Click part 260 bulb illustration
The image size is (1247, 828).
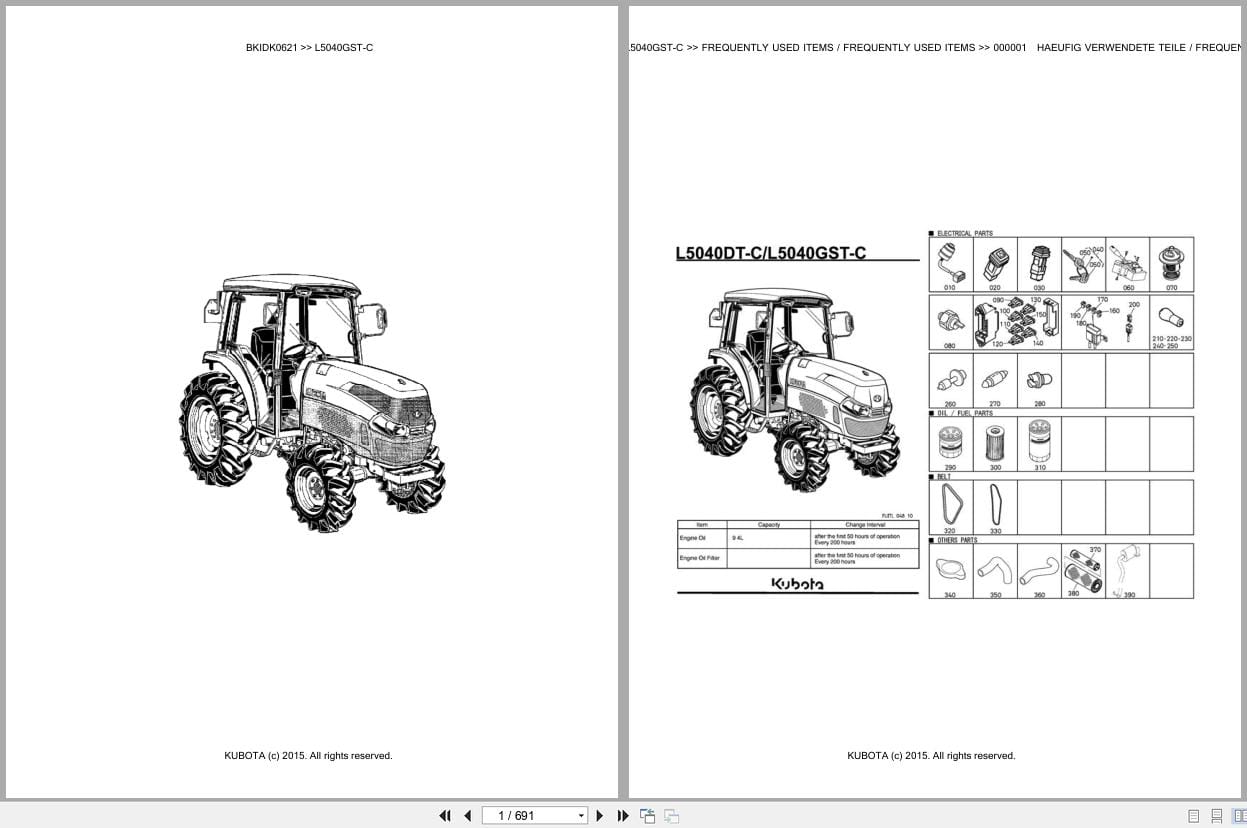[x=950, y=381]
